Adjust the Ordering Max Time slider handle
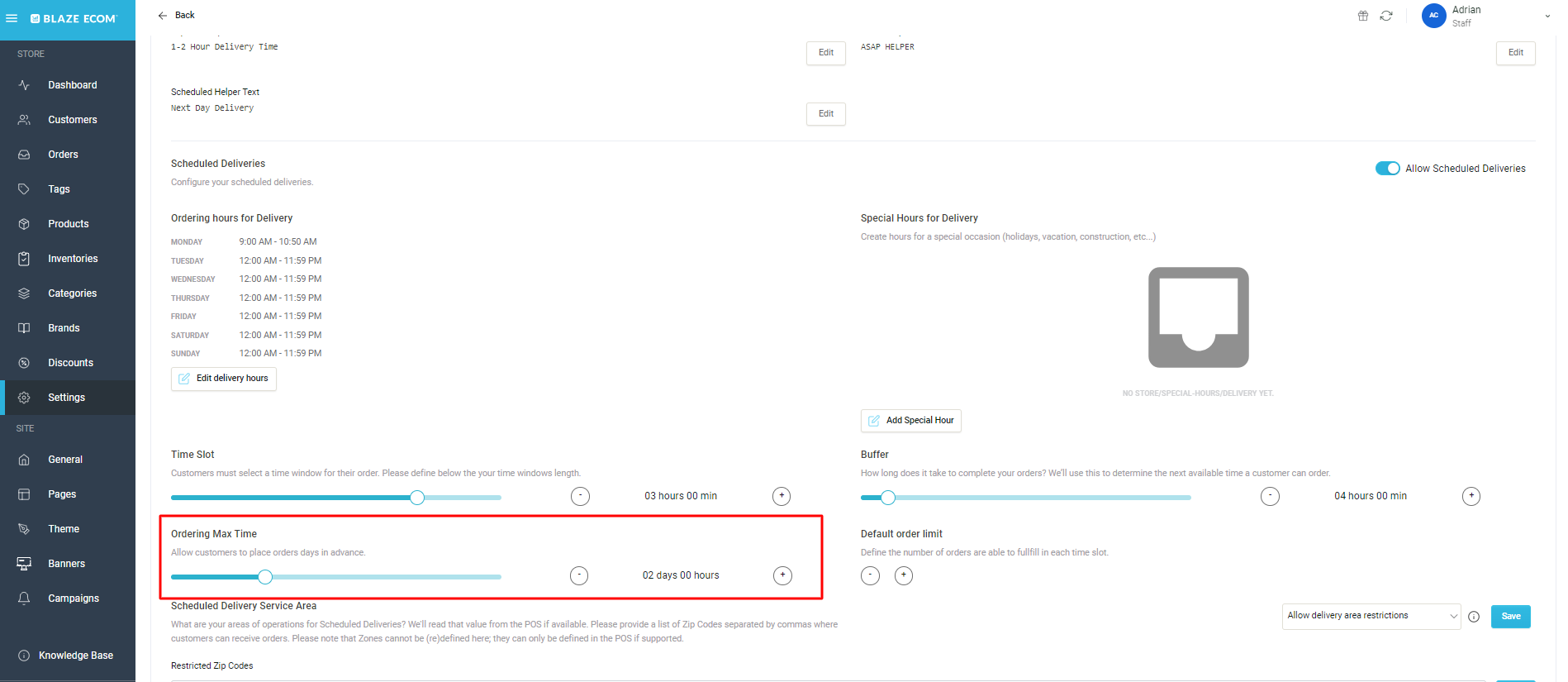The height and width of the screenshot is (682, 1568). 265,577
